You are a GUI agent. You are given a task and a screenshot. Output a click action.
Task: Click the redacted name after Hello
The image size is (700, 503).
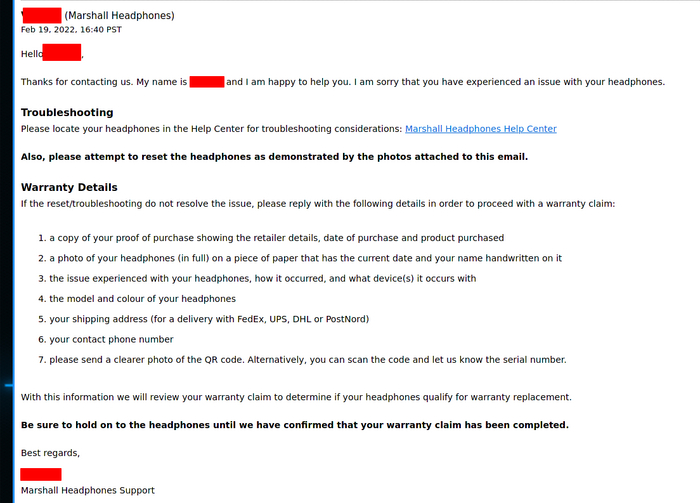62,53
